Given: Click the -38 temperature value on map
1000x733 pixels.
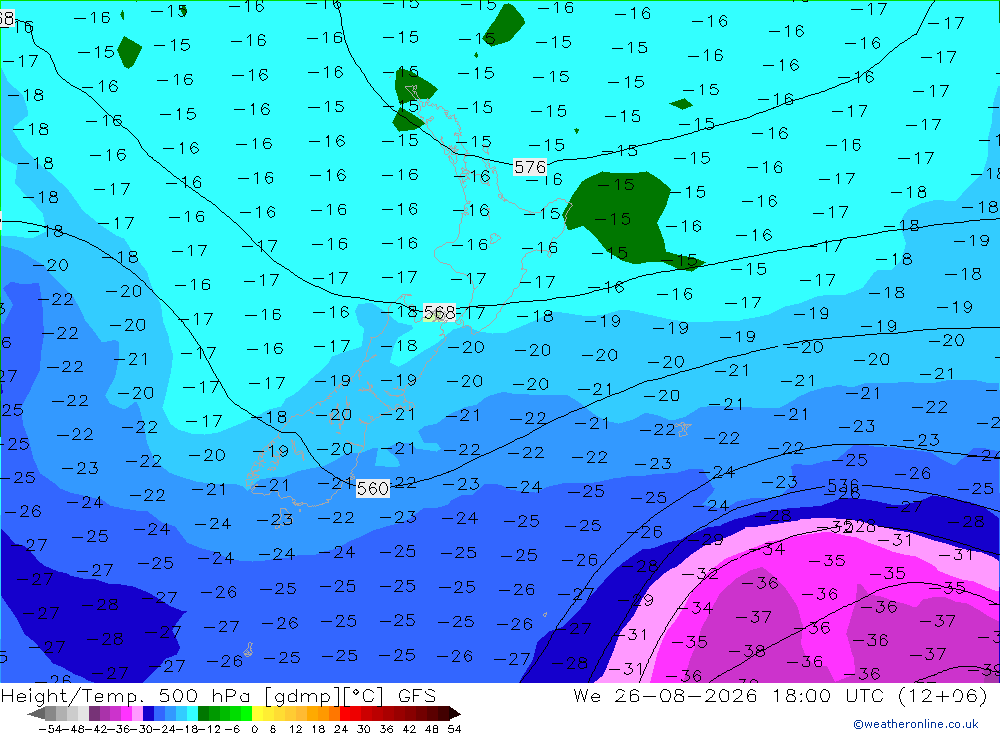Looking at the screenshot, I should pos(747,651).
